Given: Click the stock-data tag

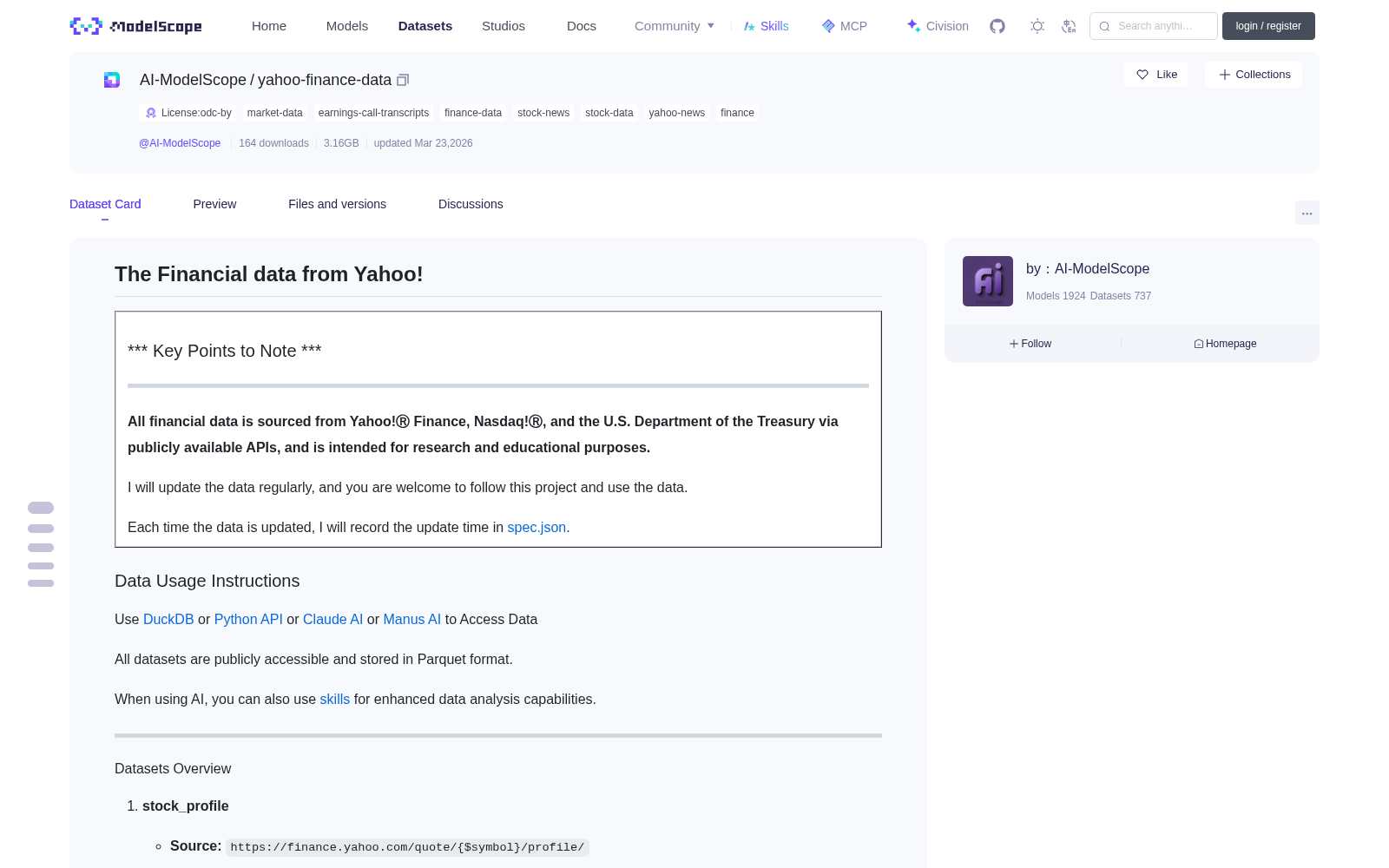Looking at the screenshot, I should pos(609,113).
